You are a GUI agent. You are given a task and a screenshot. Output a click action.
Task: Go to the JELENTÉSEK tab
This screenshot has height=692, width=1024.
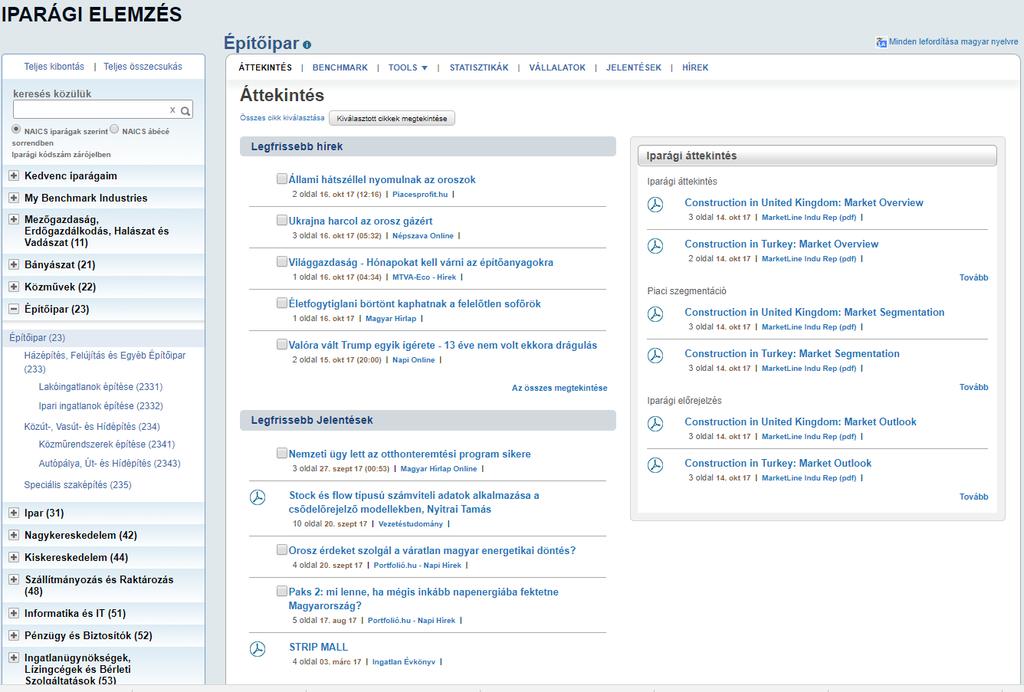(x=633, y=67)
